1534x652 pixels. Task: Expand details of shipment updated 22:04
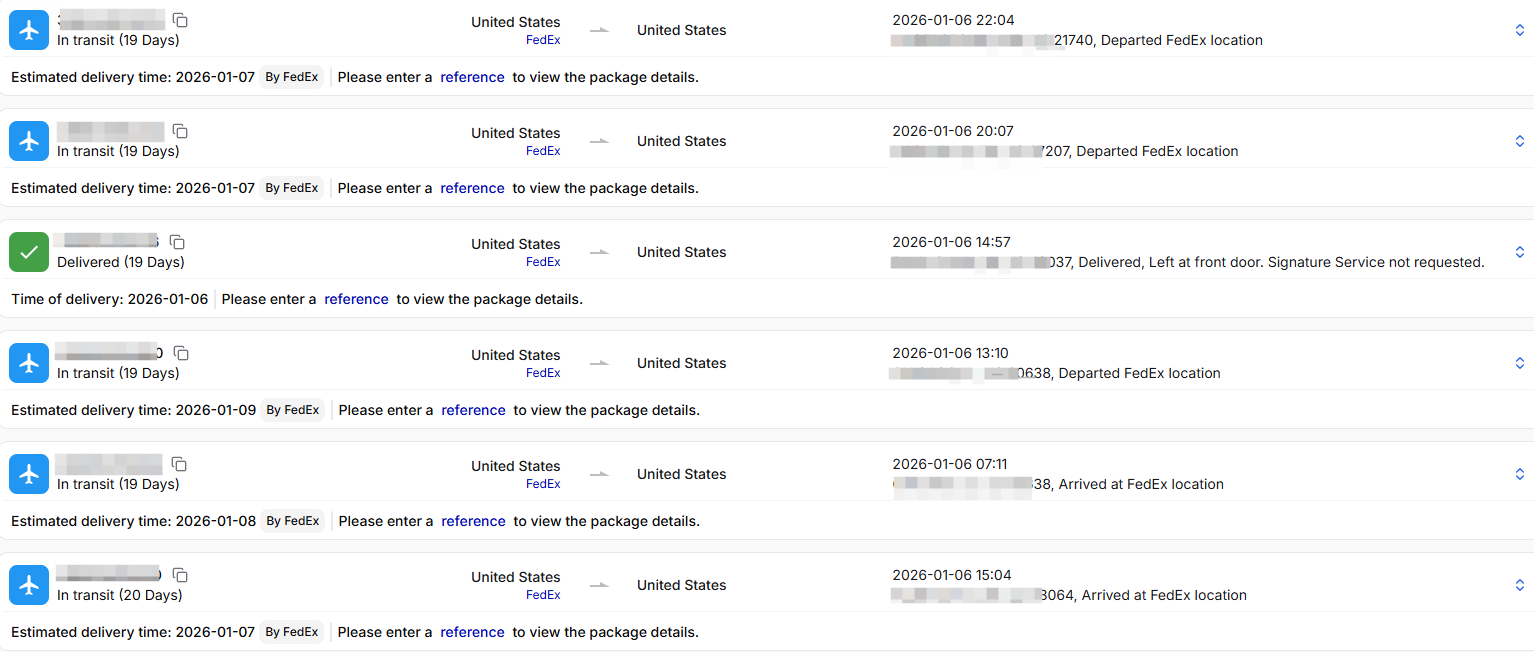click(x=1519, y=30)
